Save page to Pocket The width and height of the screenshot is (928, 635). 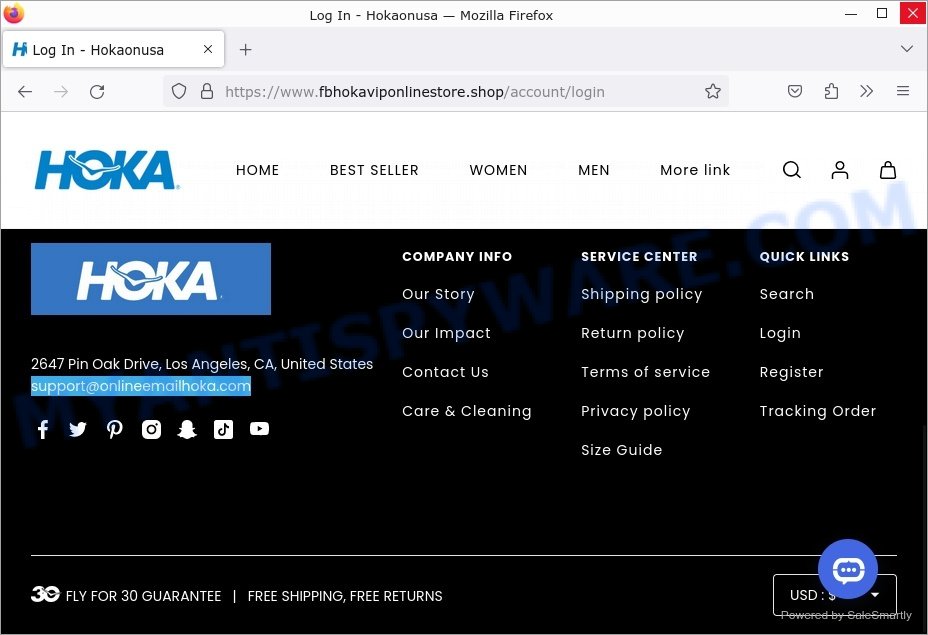[795, 91]
